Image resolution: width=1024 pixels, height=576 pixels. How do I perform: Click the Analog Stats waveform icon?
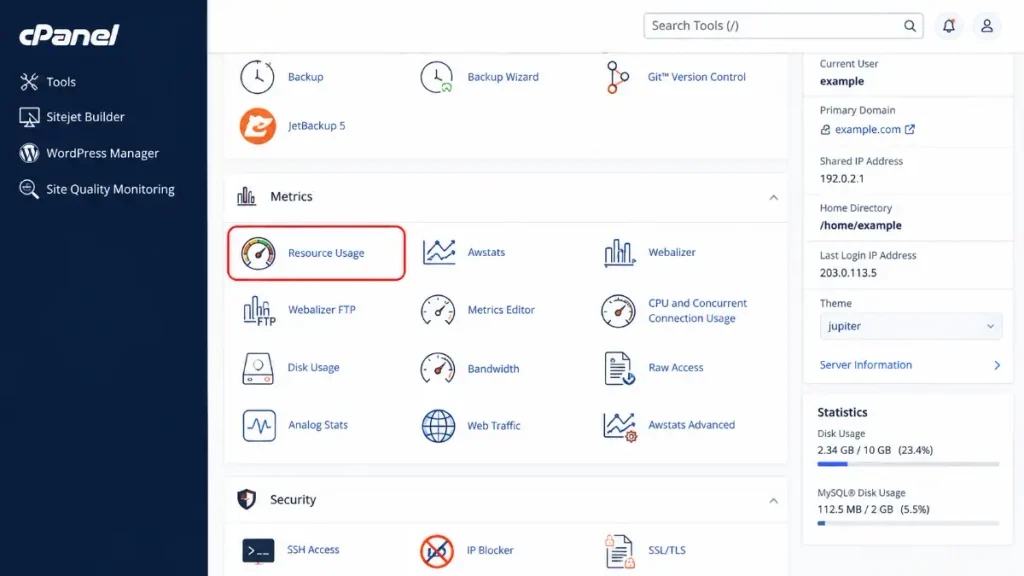[259, 425]
